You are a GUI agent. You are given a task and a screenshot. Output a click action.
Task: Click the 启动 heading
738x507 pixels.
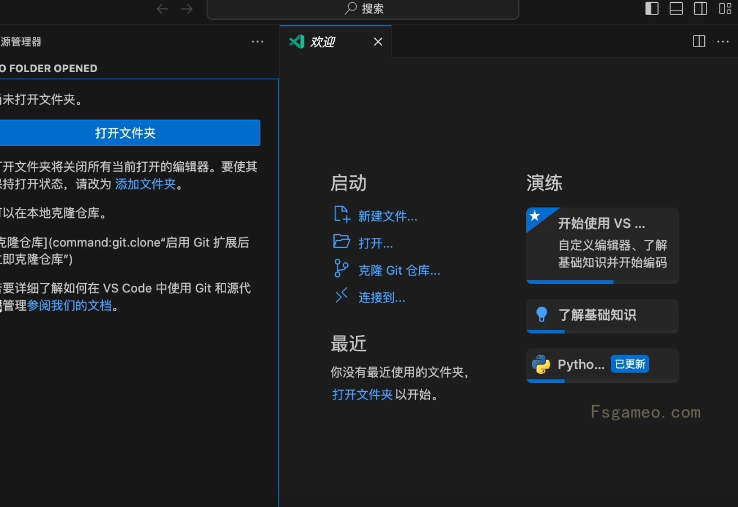click(348, 183)
